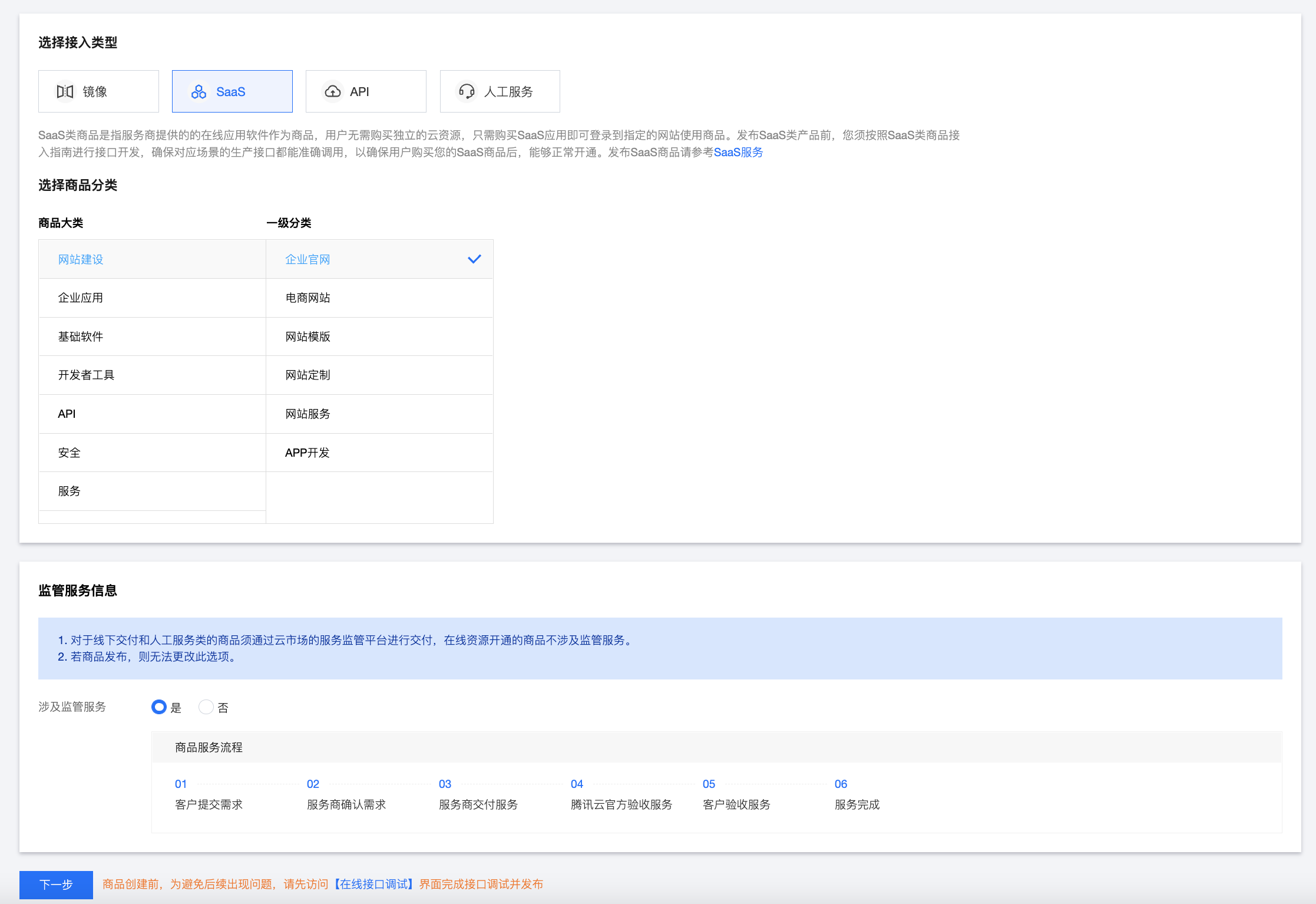Click the 下一步 button
Viewport: 1316px width, 904px height.
click(56, 885)
